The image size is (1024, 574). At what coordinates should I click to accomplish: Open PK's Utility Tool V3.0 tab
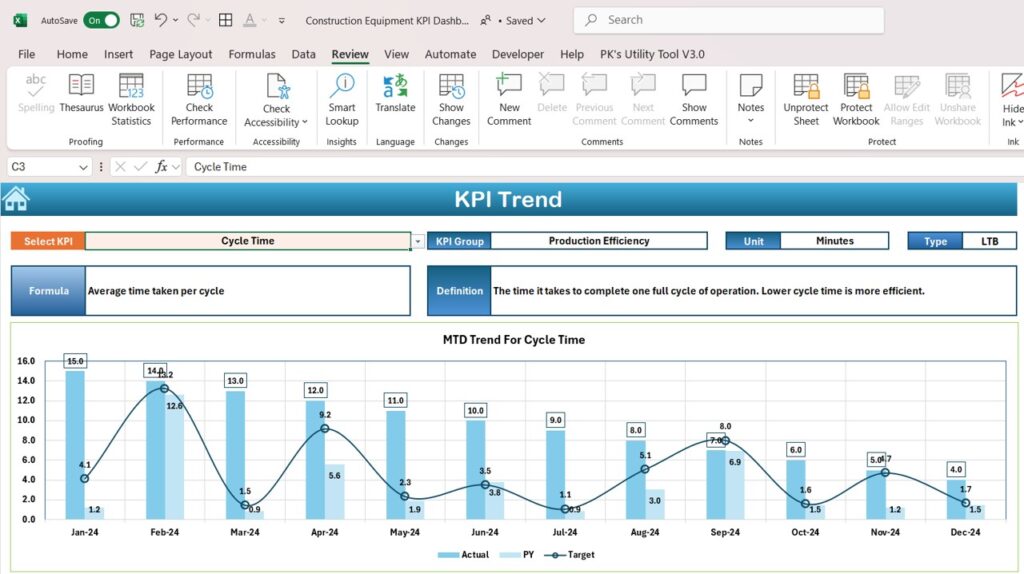point(652,54)
